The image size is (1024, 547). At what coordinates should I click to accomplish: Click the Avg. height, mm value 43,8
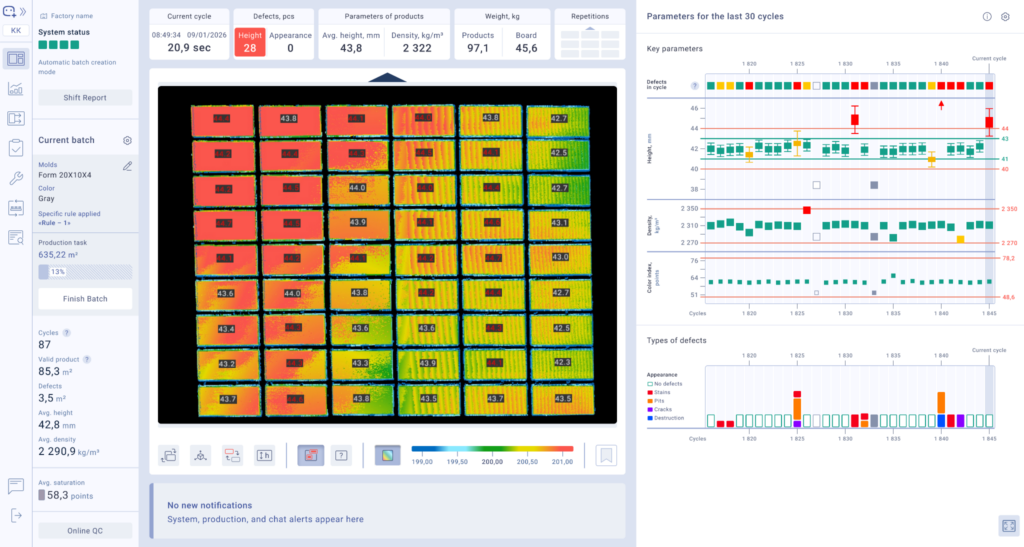click(x=351, y=48)
